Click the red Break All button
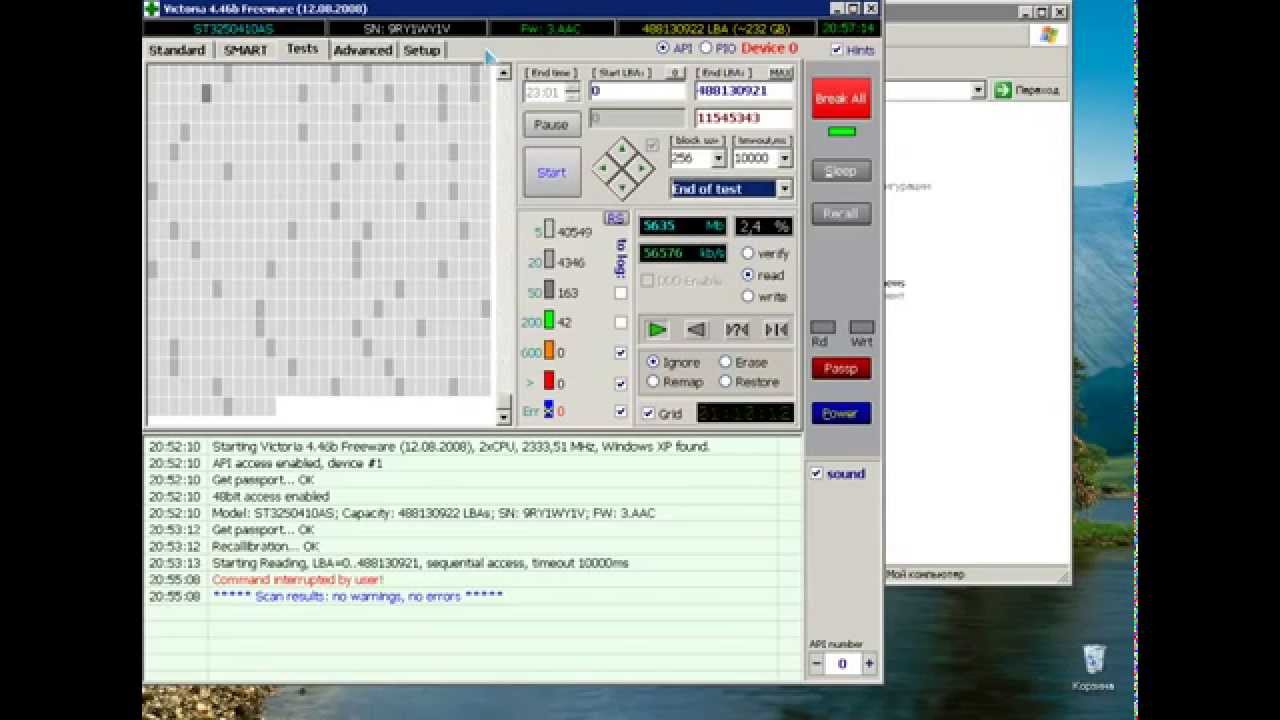Screen dimensions: 1280x720 click(841, 98)
